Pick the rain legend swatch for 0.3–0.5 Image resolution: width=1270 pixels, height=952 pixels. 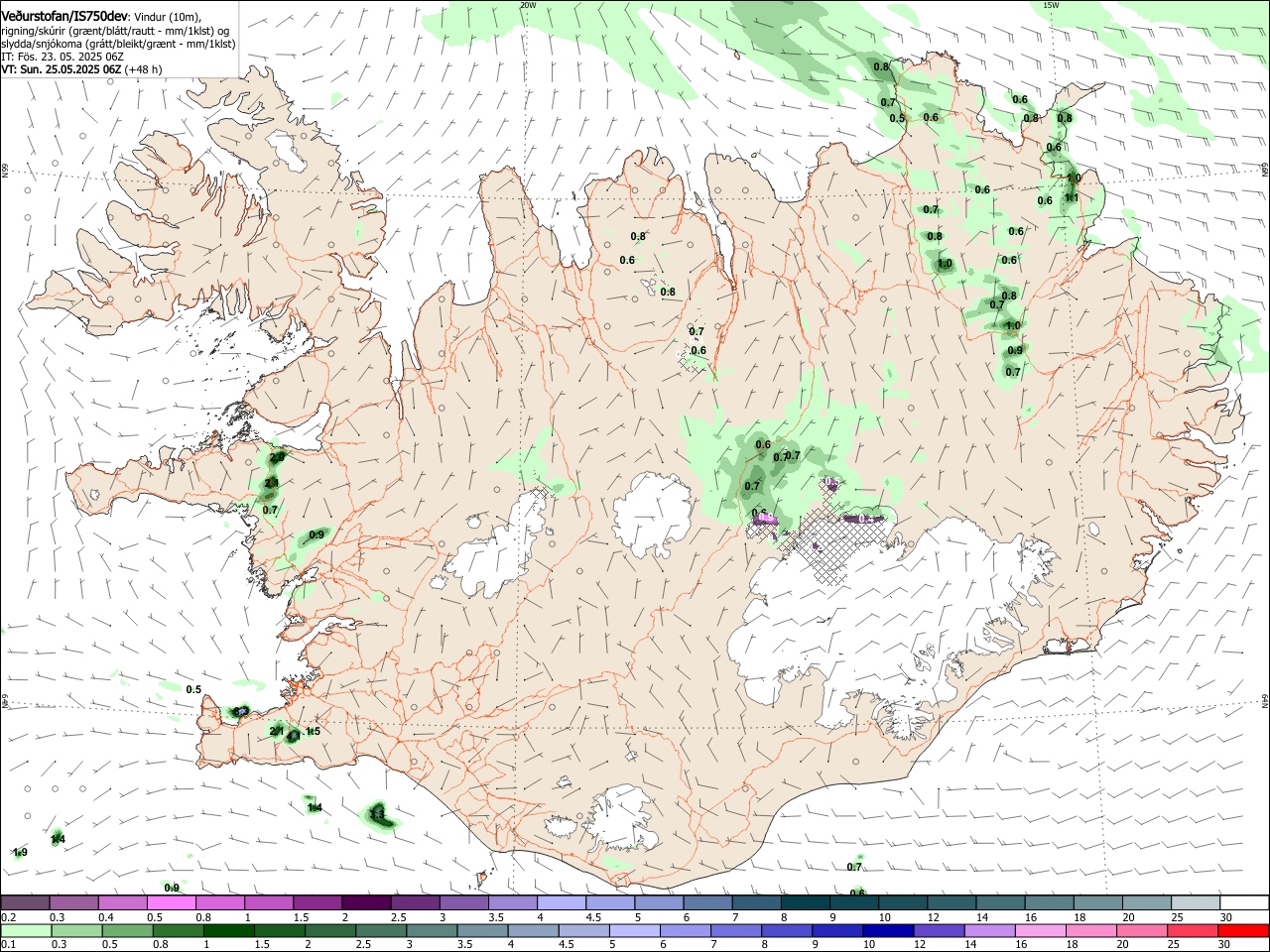[75, 931]
